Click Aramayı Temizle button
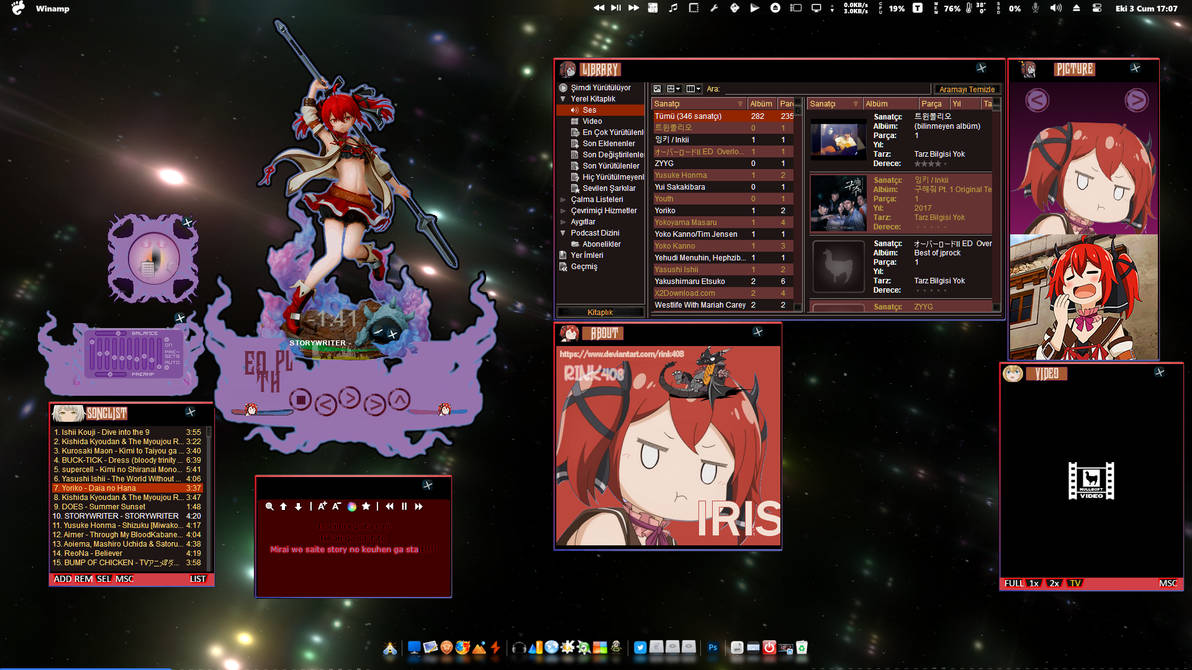The height and width of the screenshot is (670, 1192). click(966, 89)
